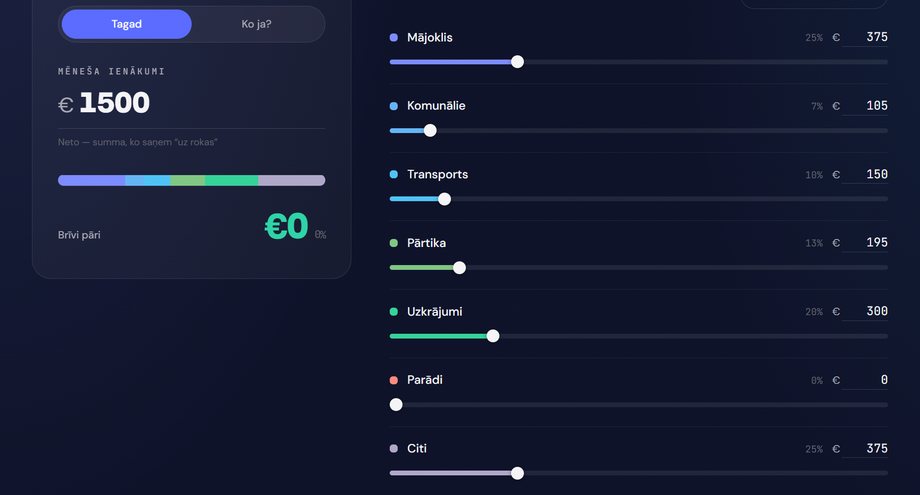
Task: Click the Pārtika slider handle
Action: (x=459, y=268)
